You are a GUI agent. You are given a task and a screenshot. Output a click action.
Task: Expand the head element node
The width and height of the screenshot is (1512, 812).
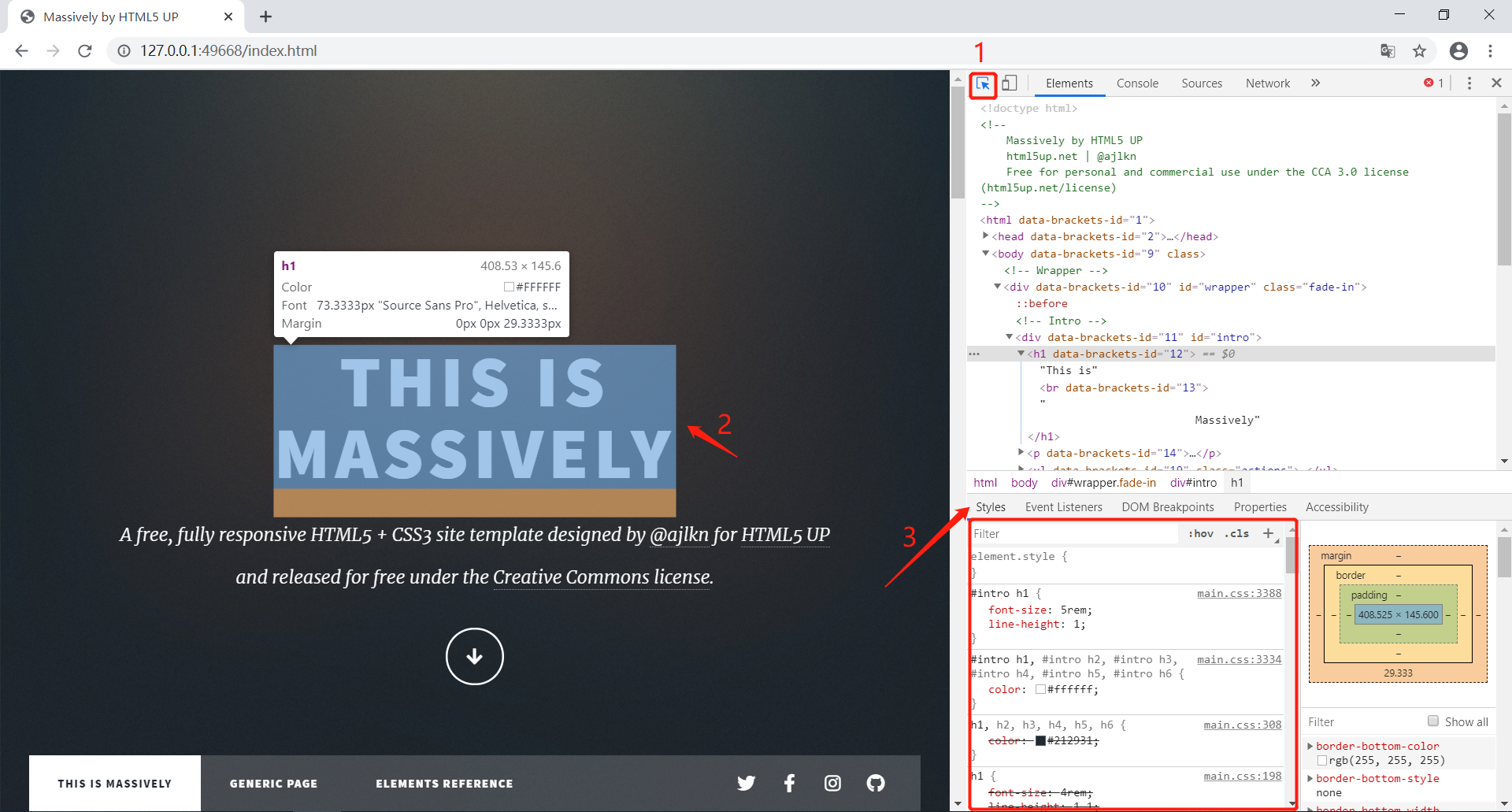tap(985, 235)
